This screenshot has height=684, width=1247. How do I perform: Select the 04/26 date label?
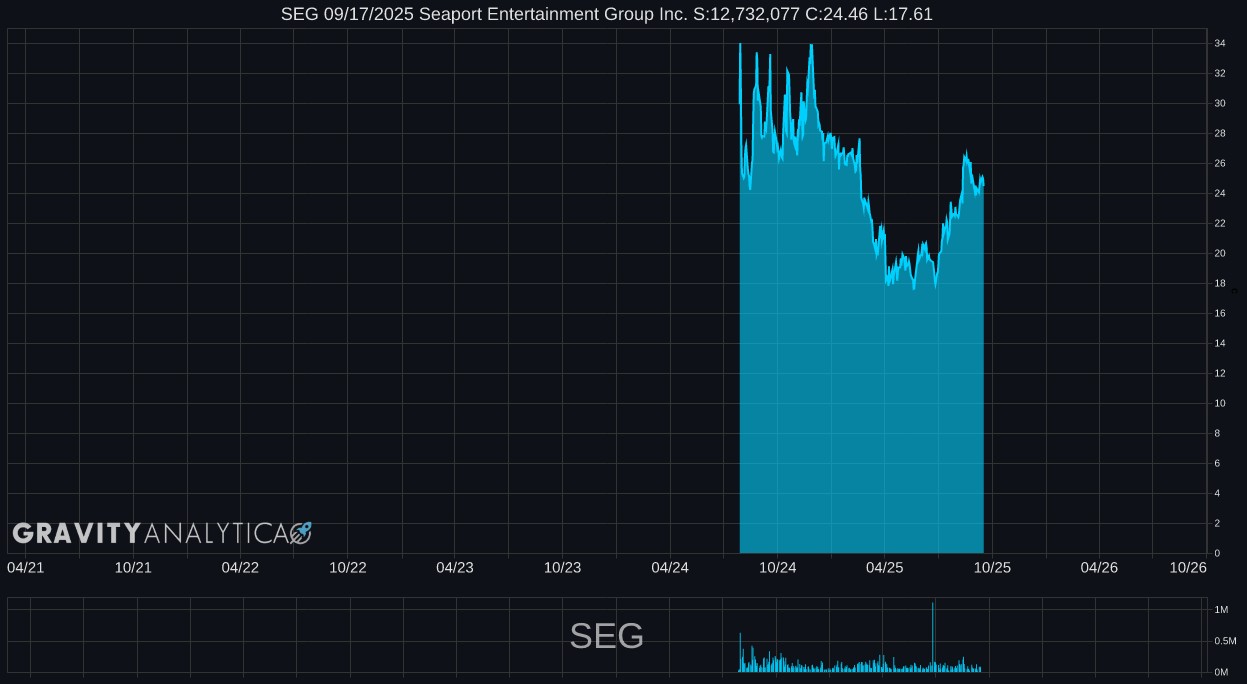(x=1099, y=567)
